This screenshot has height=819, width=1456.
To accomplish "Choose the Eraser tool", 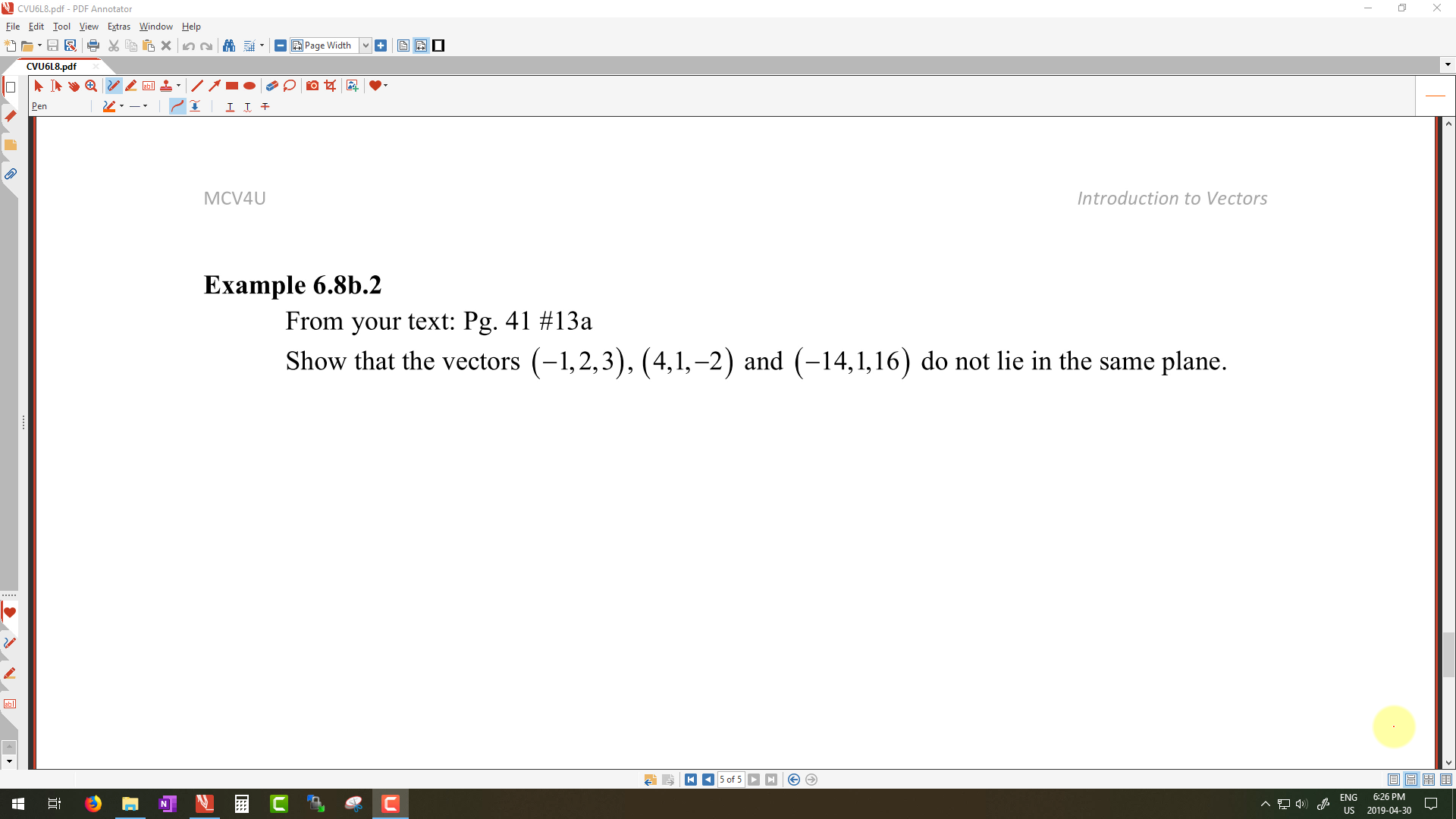I will tap(271, 86).
